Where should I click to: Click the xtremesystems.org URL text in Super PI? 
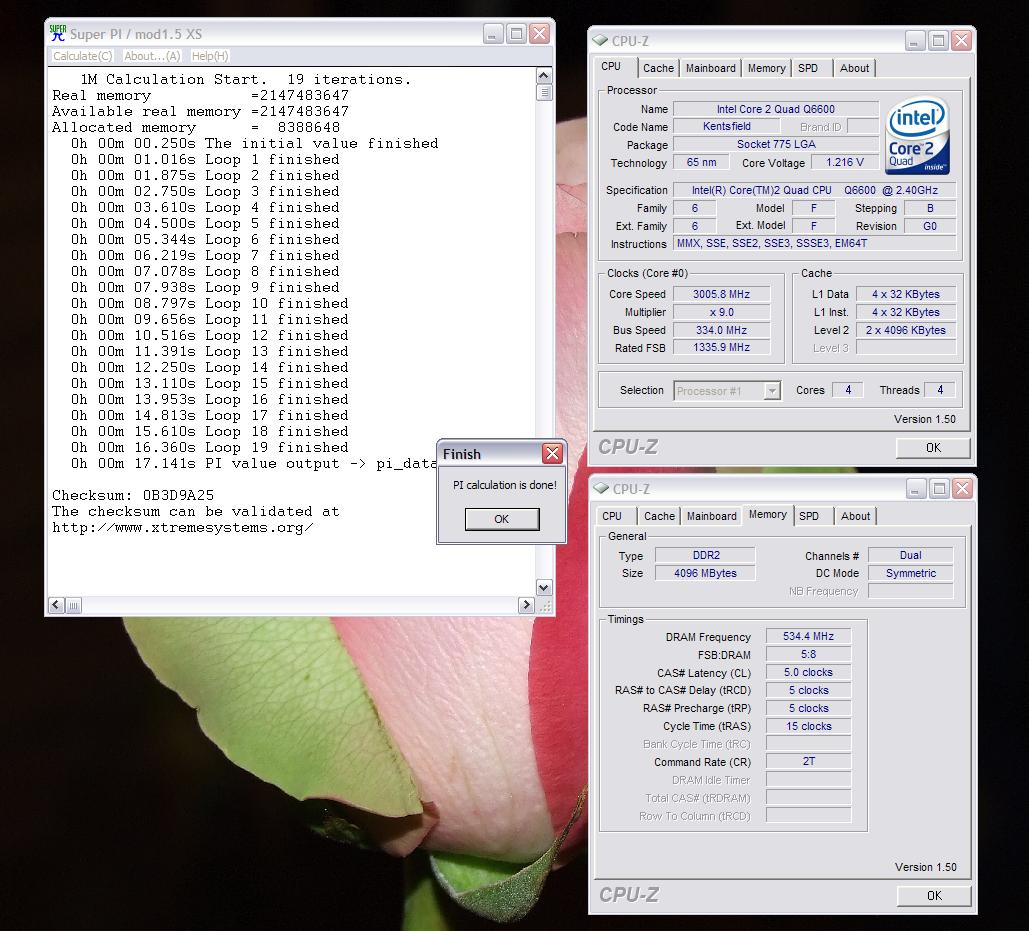pos(182,528)
